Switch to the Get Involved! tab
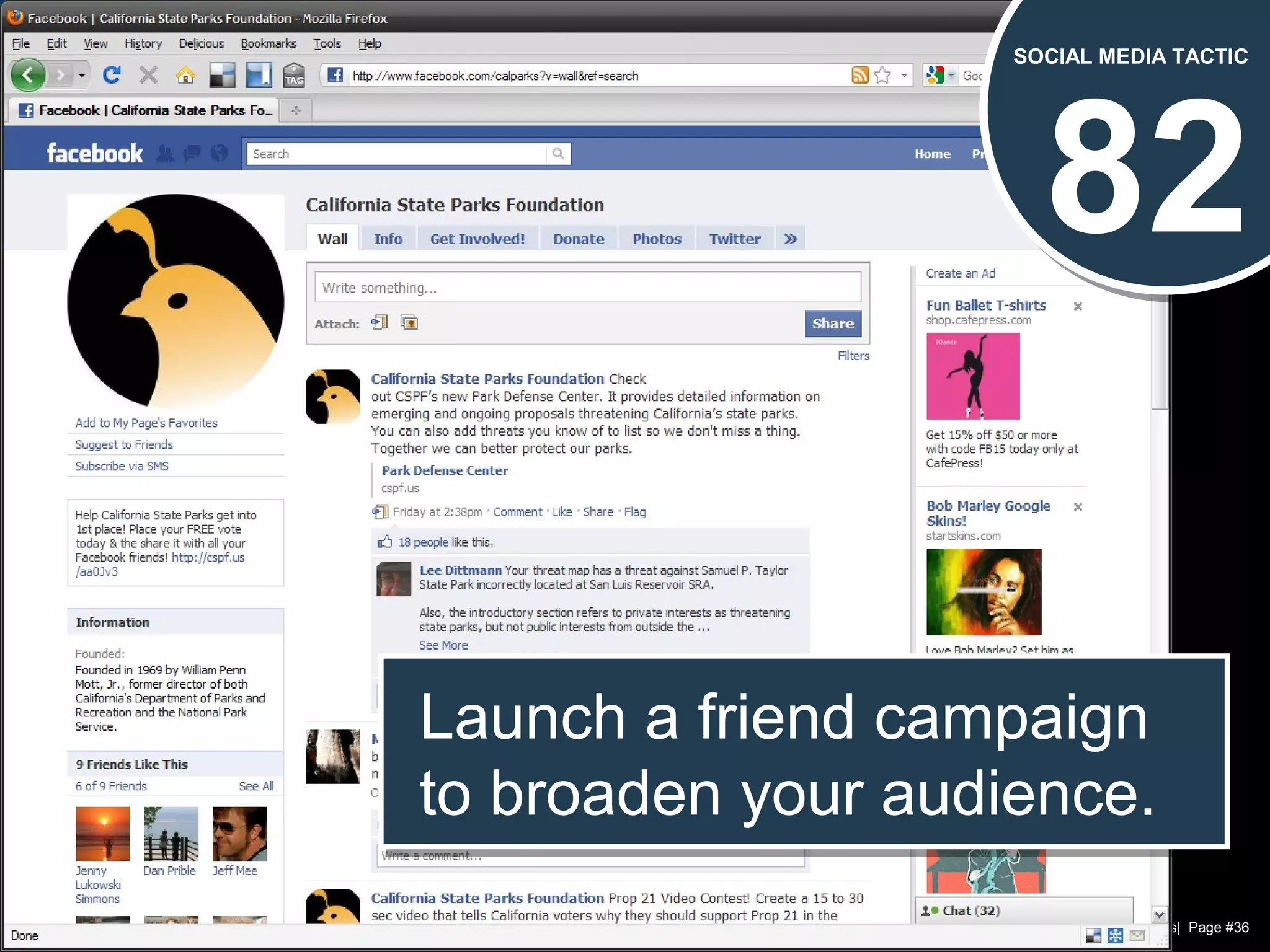The image size is (1270, 952). (477, 239)
